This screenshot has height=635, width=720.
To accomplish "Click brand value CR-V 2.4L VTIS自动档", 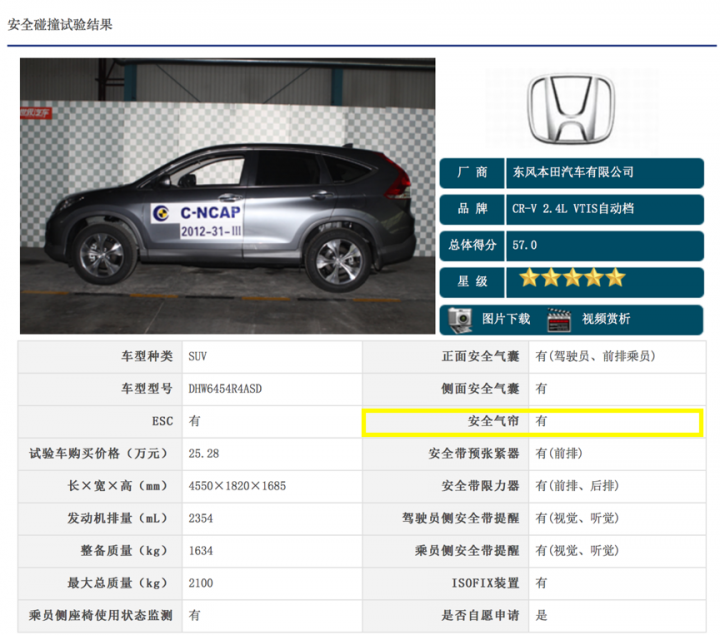I will [573, 209].
